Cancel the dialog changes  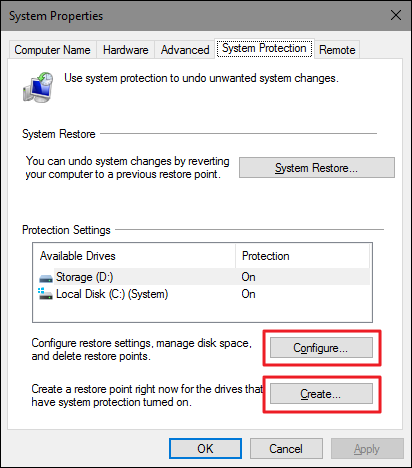point(286,448)
